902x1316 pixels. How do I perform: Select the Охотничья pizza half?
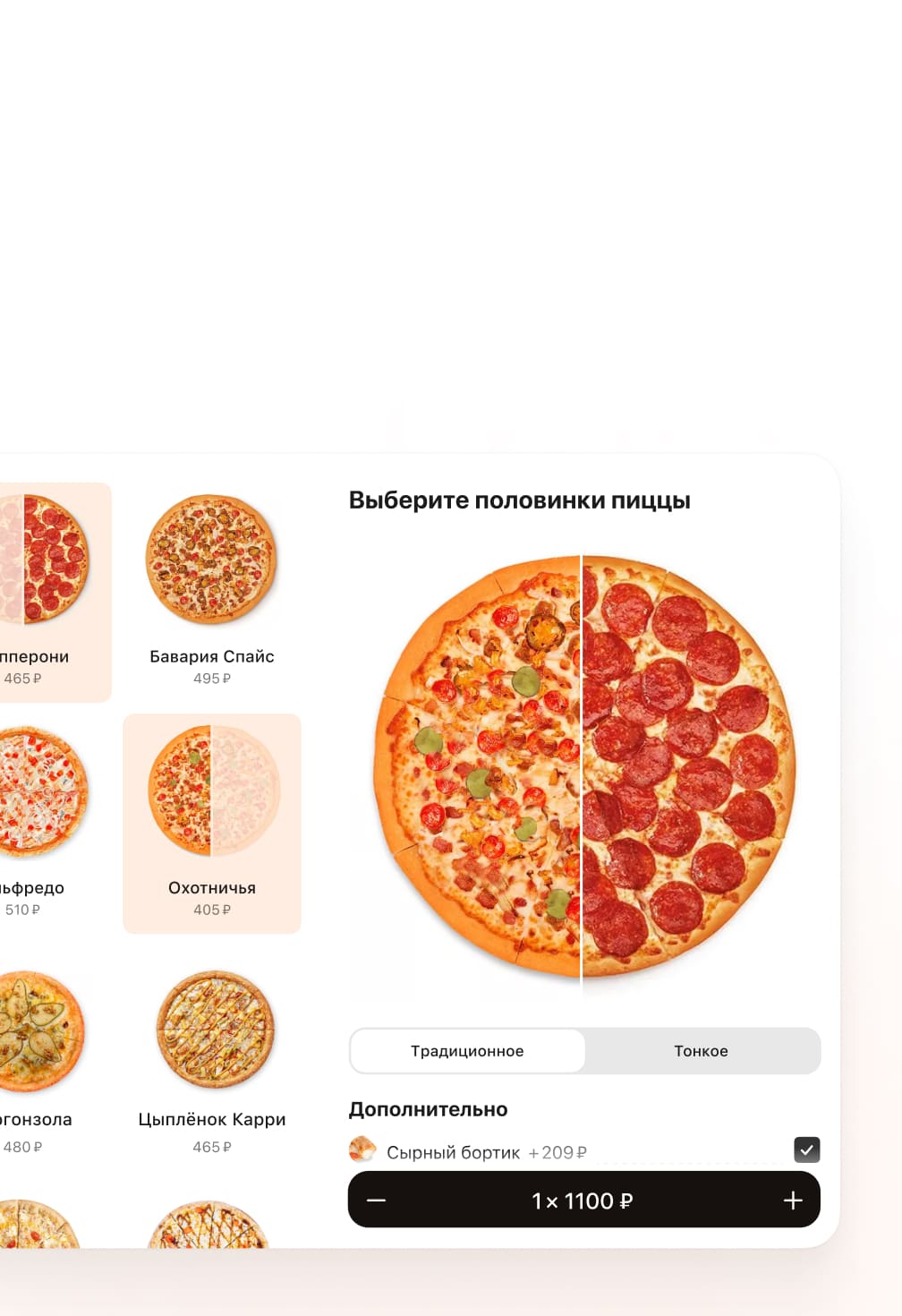(212, 824)
